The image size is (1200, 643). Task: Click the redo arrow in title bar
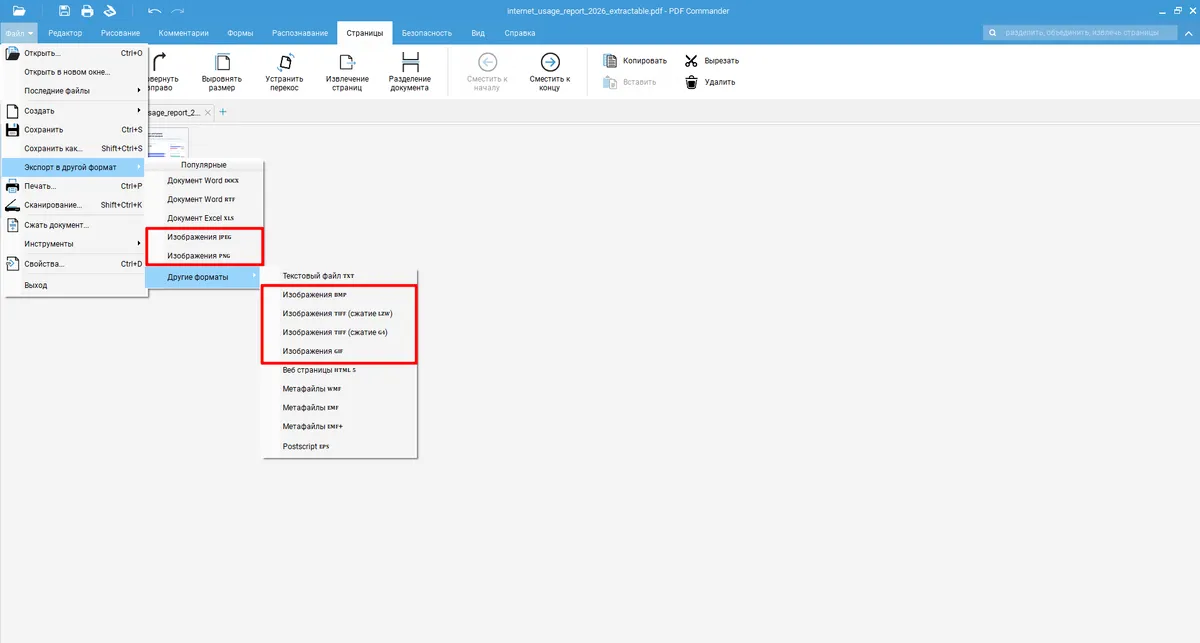click(178, 11)
